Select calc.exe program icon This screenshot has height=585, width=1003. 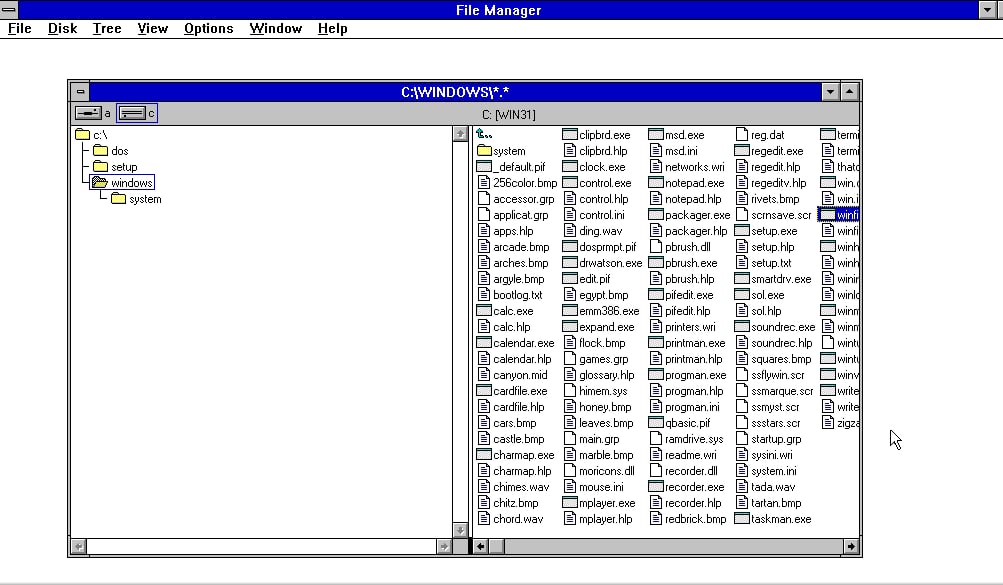pos(484,311)
